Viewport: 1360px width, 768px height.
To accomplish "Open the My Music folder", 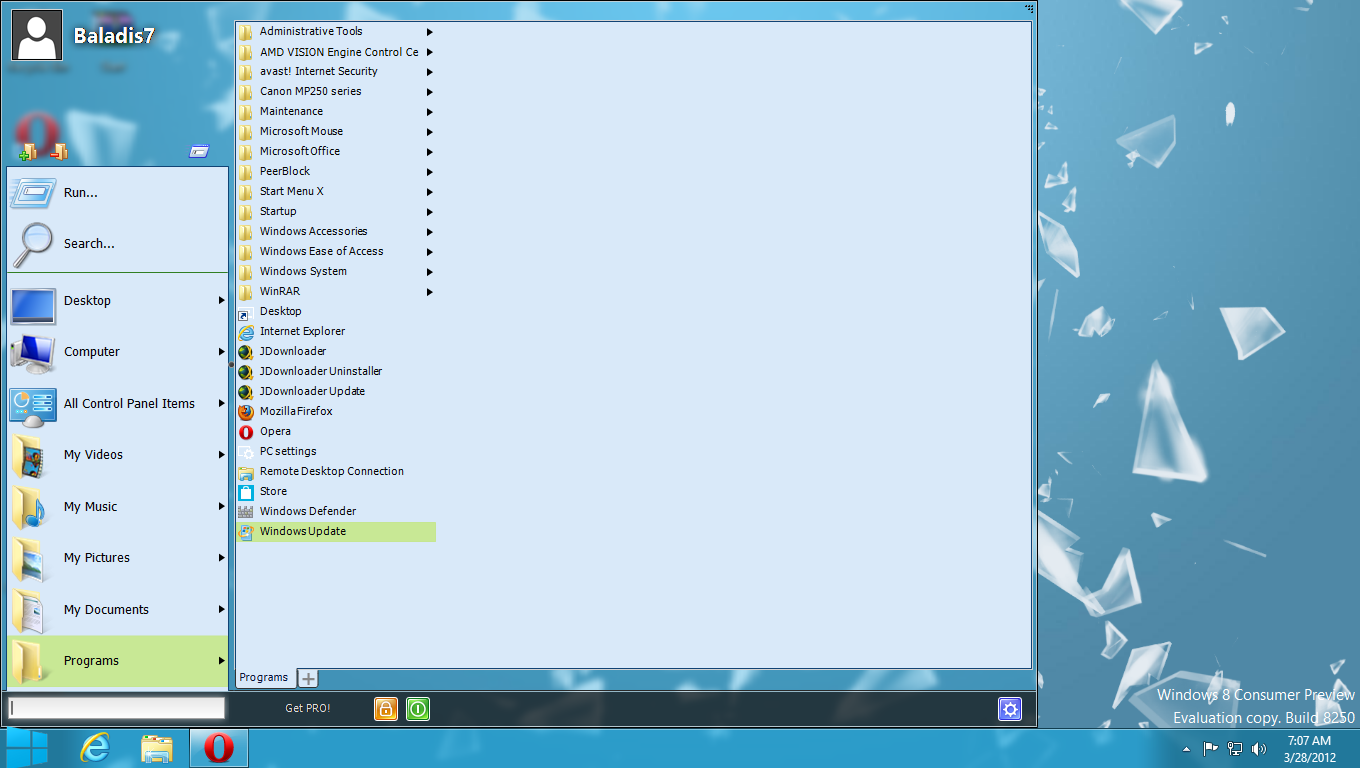I will pos(118,507).
